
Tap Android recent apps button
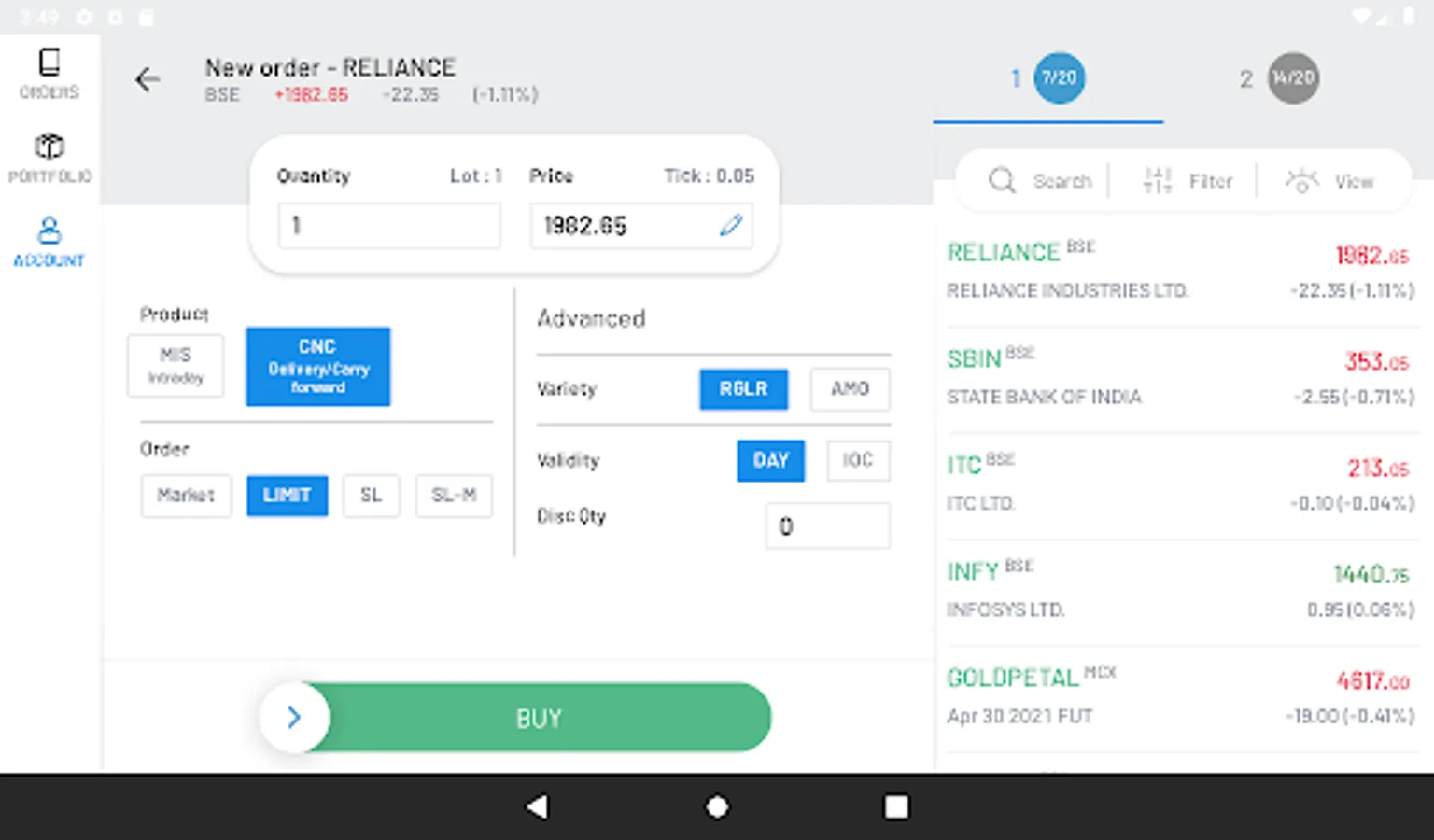click(x=896, y=806)
